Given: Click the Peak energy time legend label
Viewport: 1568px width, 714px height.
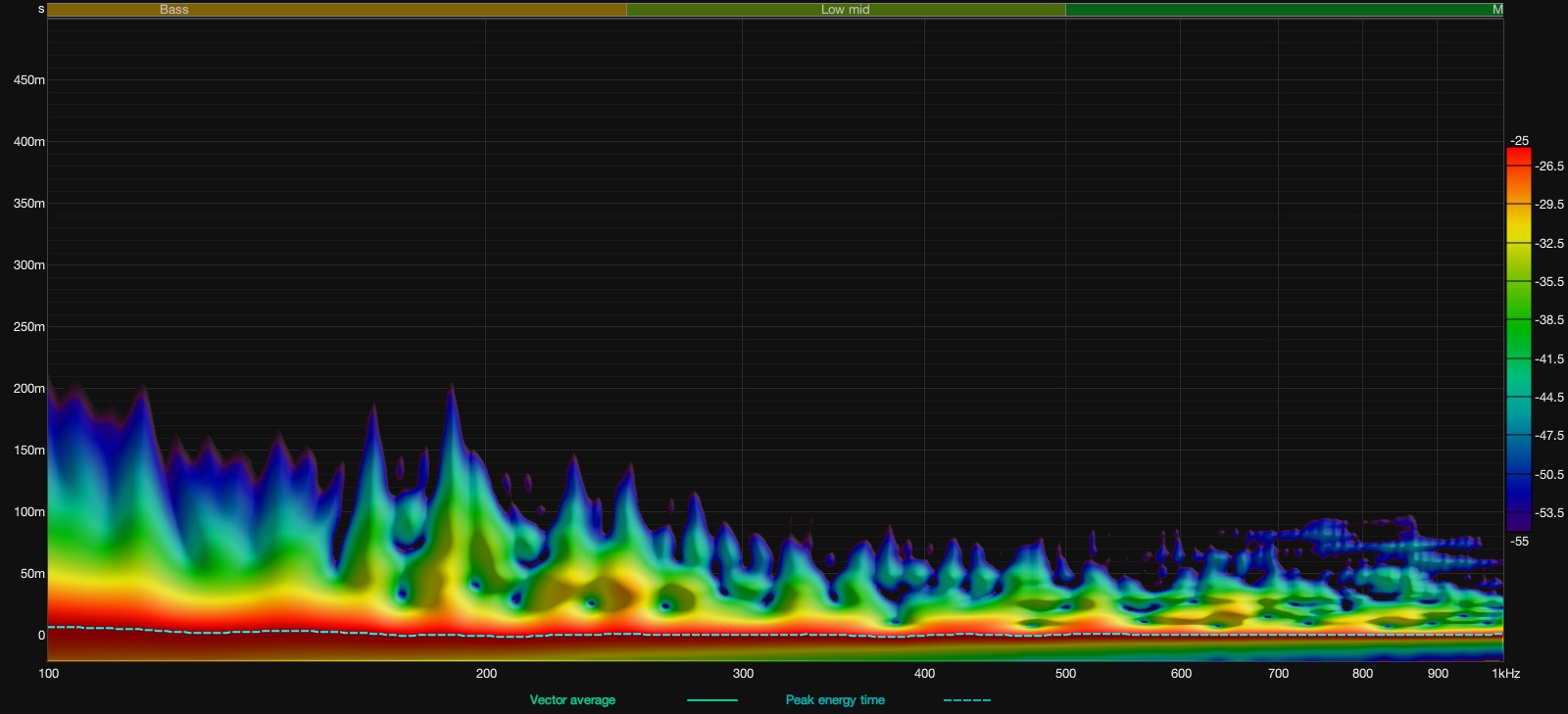Looking at the screenshot, I should point(835,700).
